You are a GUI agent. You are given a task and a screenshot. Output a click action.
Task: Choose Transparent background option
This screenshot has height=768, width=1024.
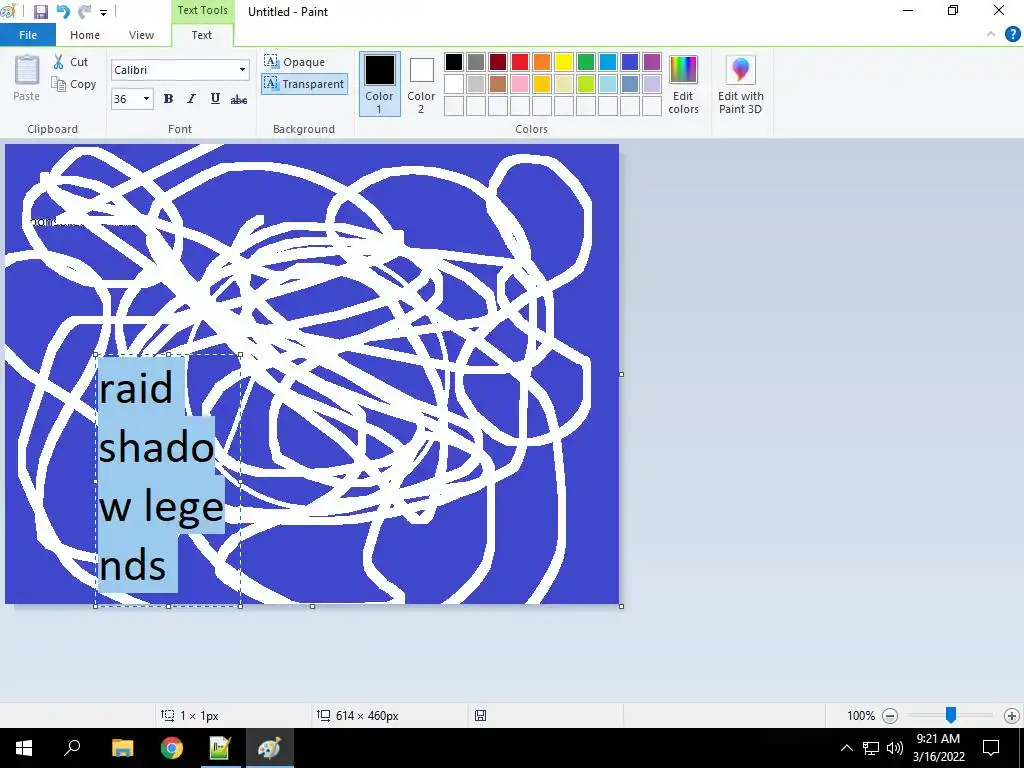304,84
